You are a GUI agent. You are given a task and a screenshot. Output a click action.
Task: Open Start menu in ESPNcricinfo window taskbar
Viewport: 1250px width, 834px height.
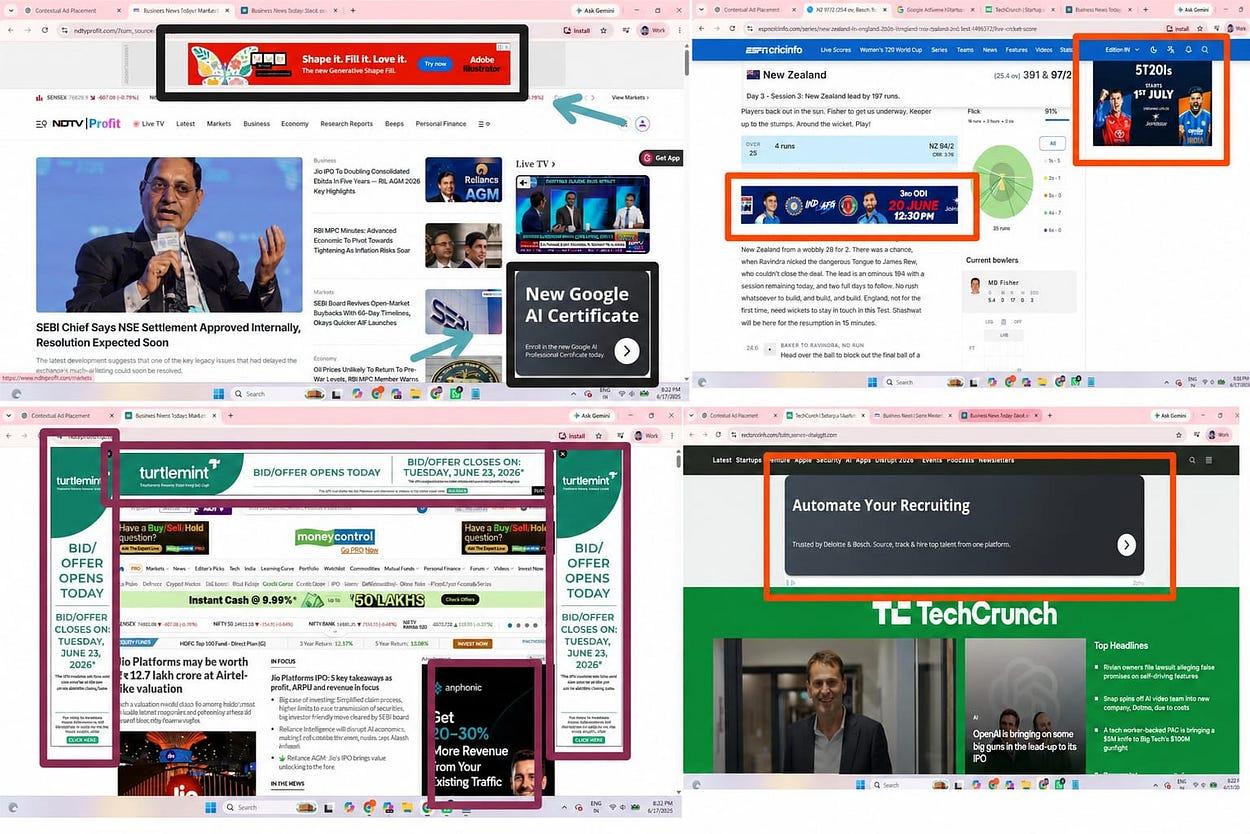(872, 382)
